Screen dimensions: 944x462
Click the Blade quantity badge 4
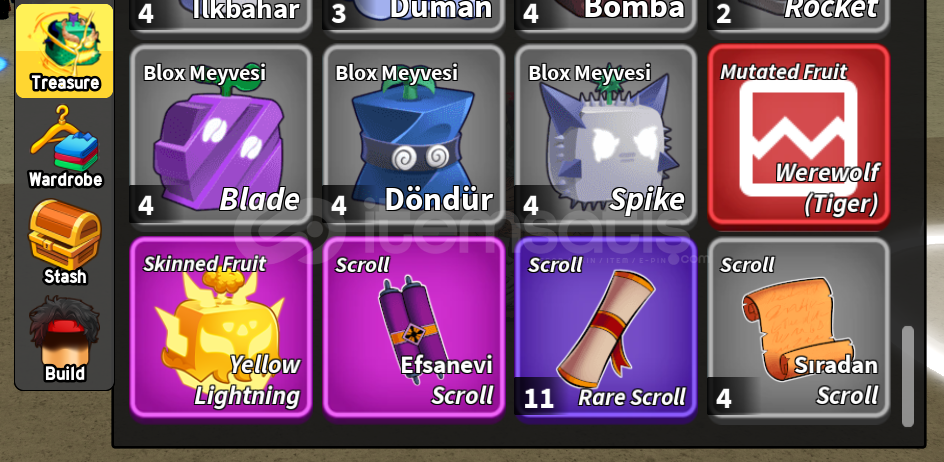coord(146,205)
